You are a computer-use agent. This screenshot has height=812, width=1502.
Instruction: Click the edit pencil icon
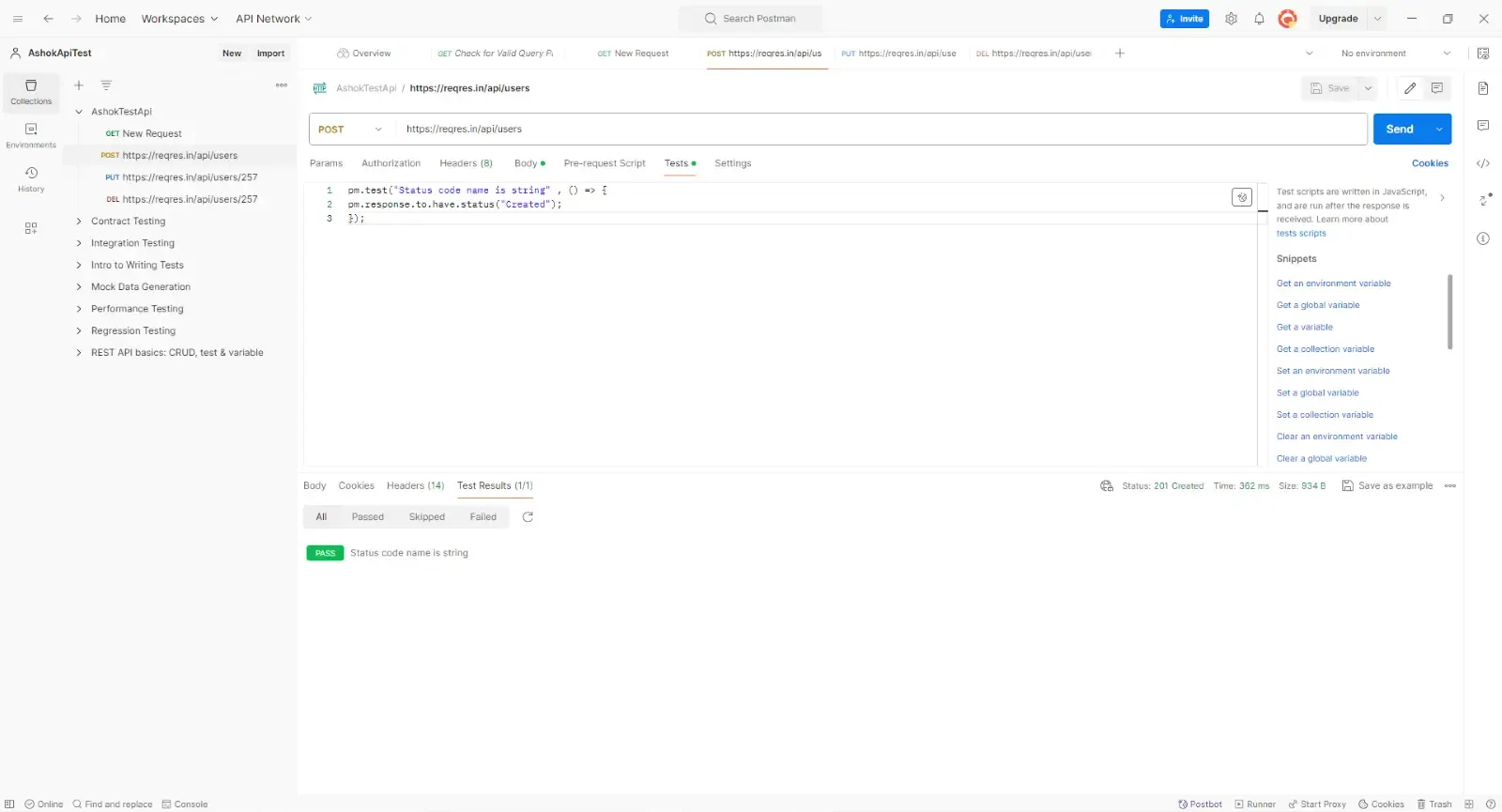point(1410,88)
